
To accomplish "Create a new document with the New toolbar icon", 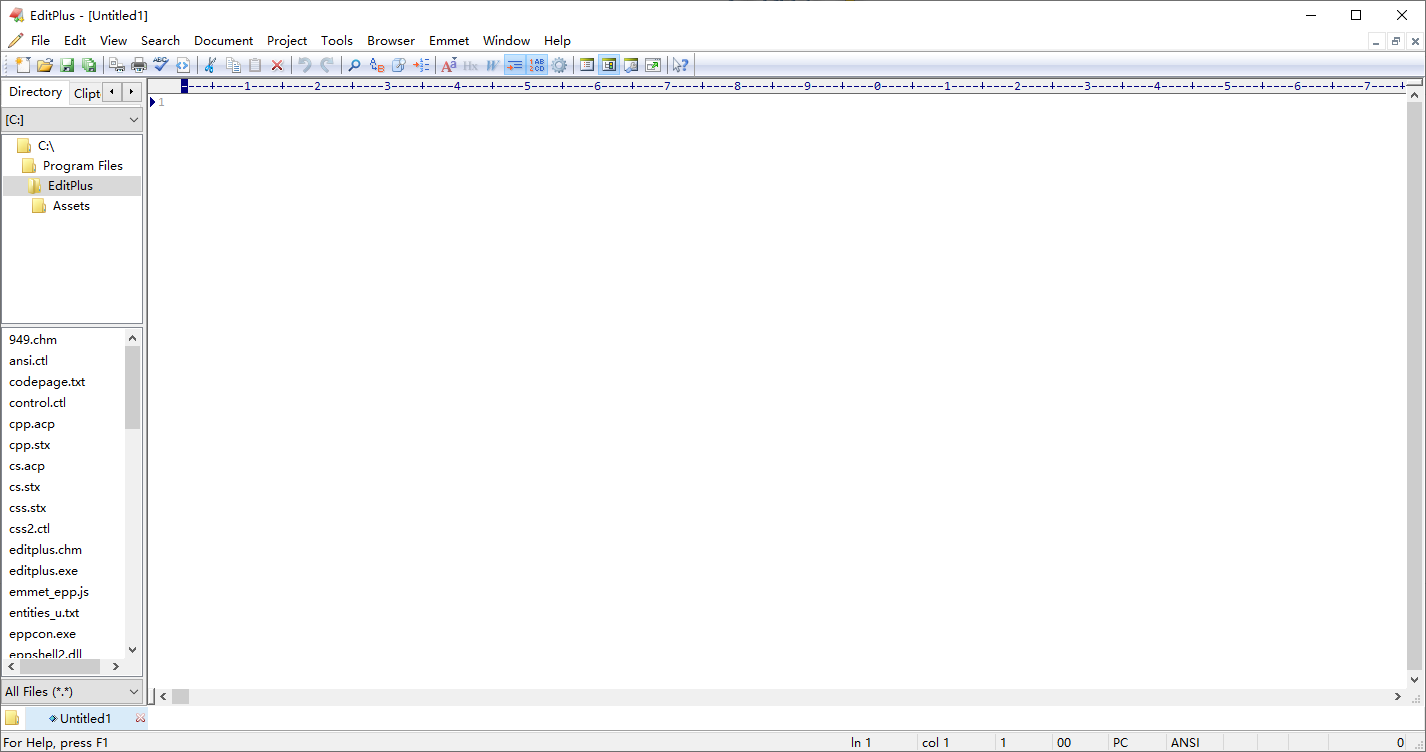I will click(24, 65).
